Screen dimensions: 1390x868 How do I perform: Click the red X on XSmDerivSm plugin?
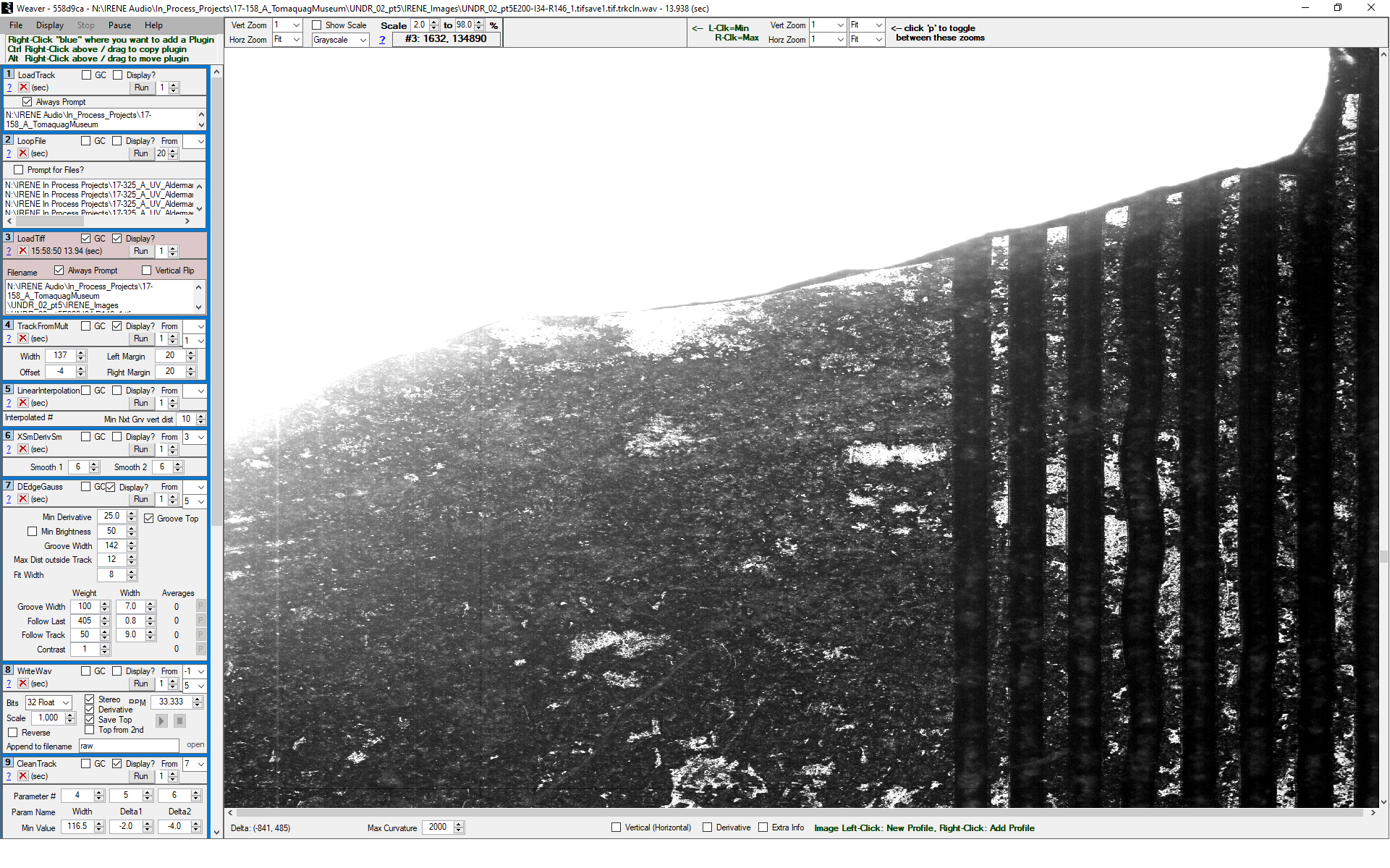click(23, 449)
